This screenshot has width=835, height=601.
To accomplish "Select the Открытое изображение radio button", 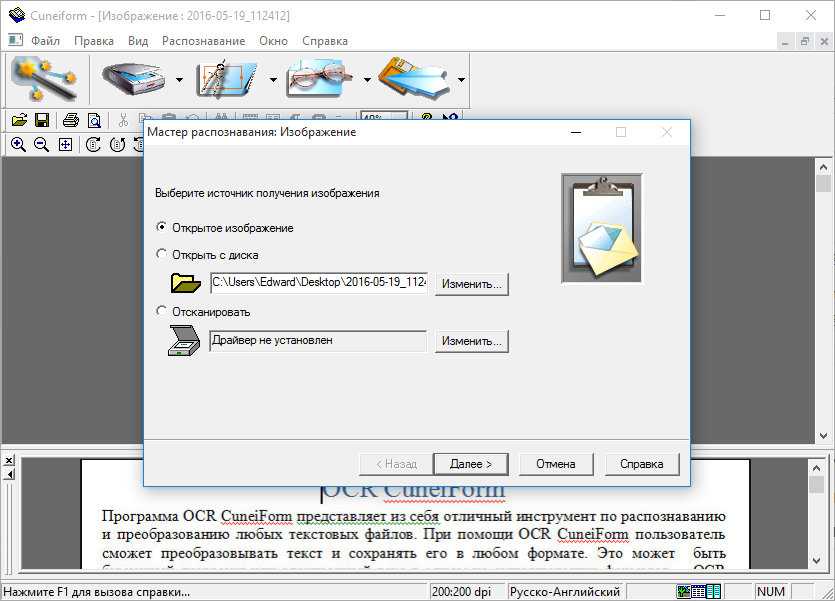I will tap(161, 227).
